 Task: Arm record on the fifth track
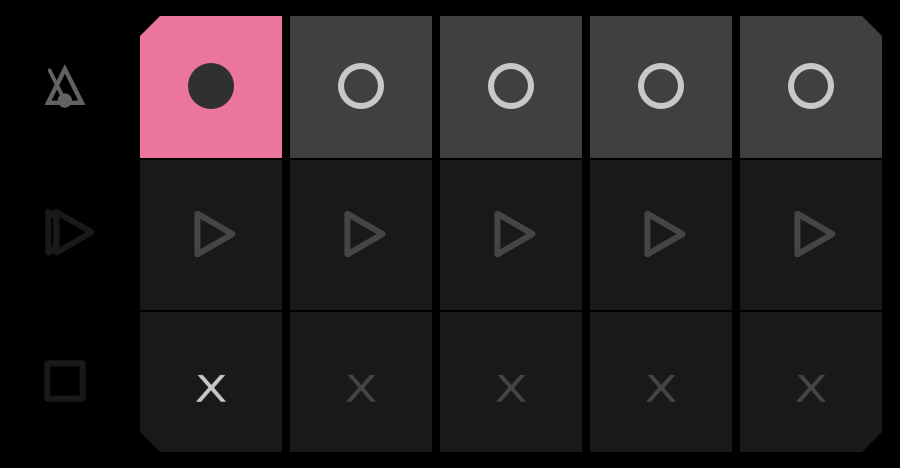[811, 87]
